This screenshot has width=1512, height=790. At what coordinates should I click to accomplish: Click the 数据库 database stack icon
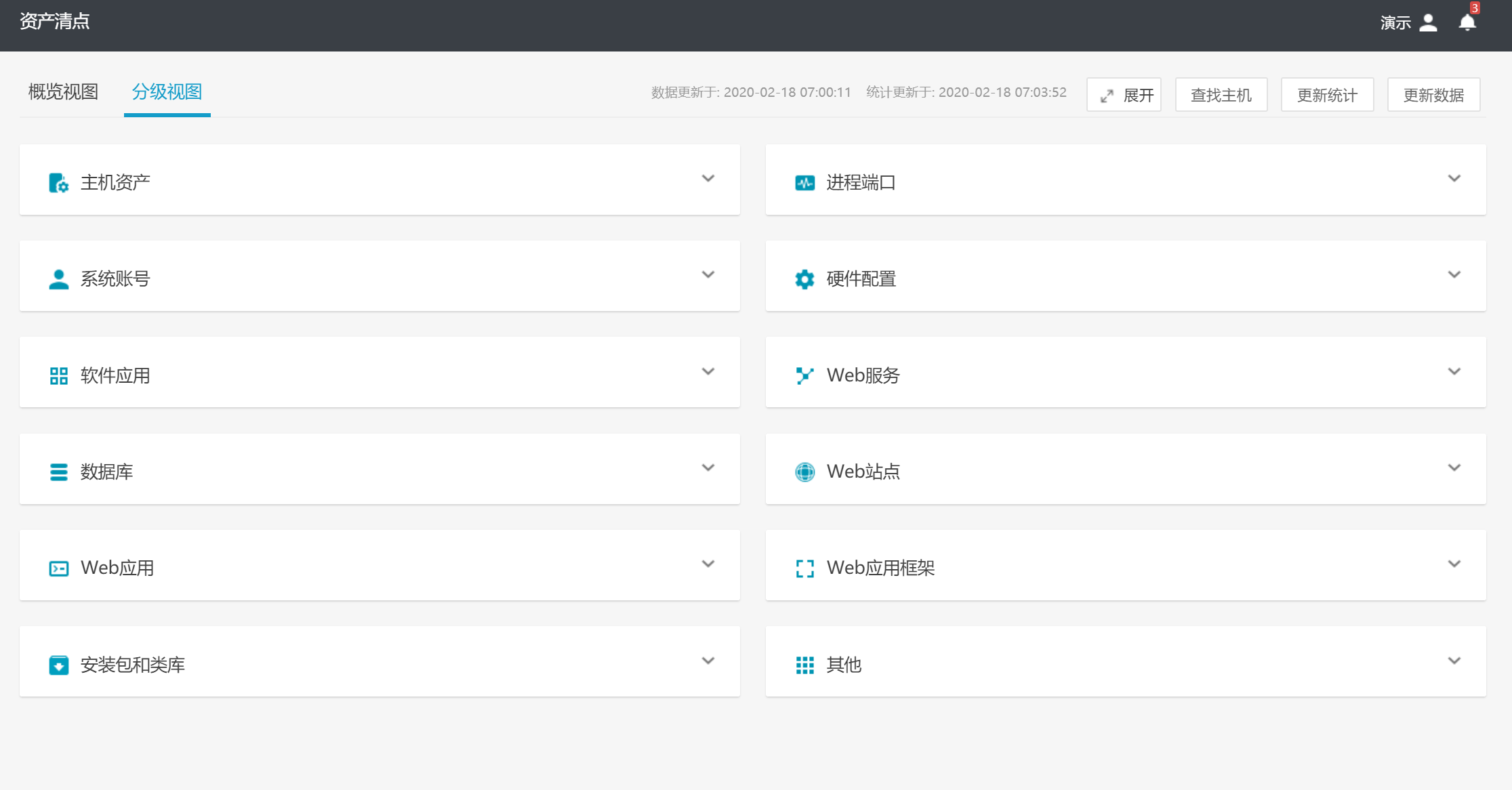point(58,472)
